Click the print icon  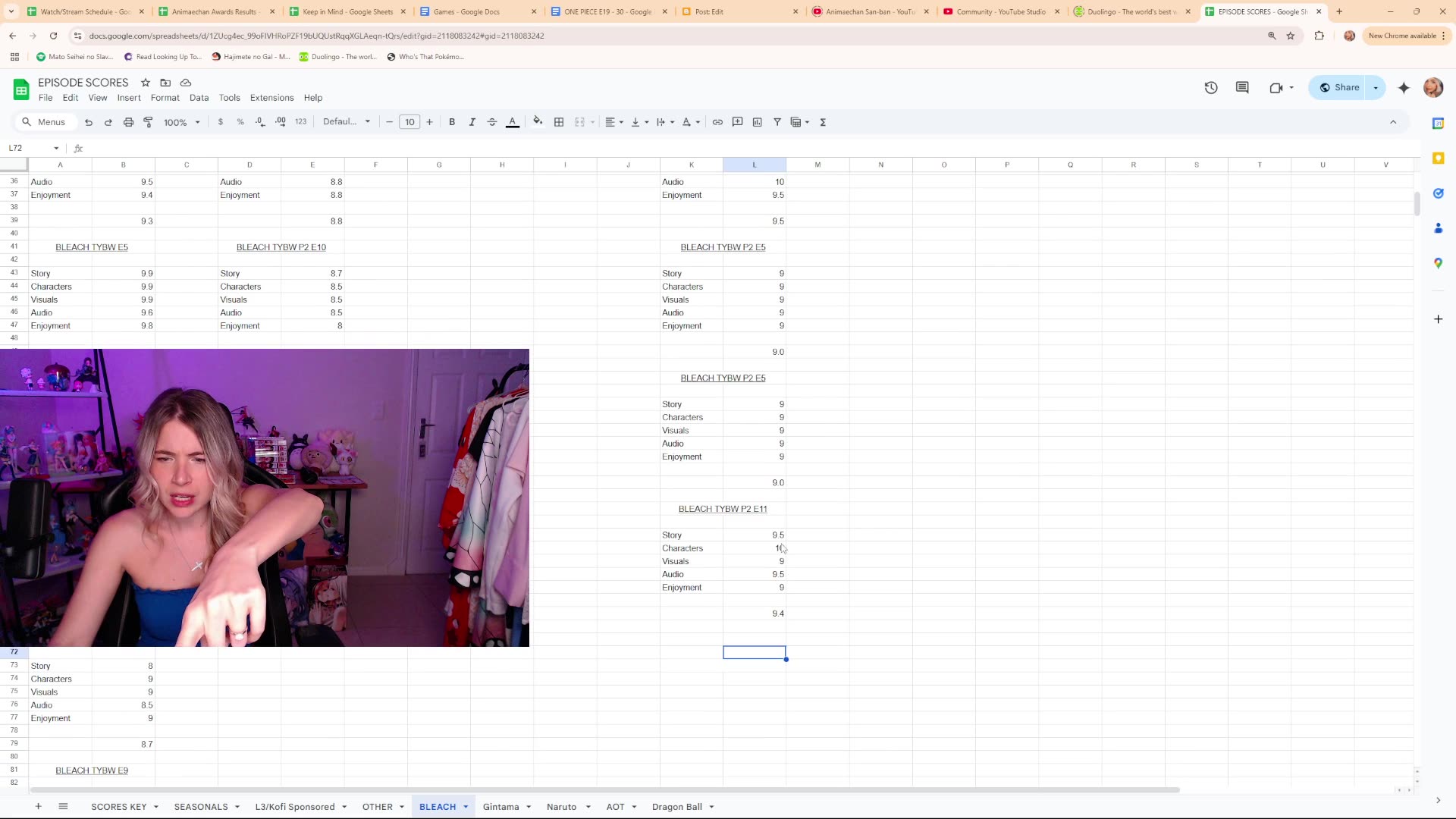[128, 122]
